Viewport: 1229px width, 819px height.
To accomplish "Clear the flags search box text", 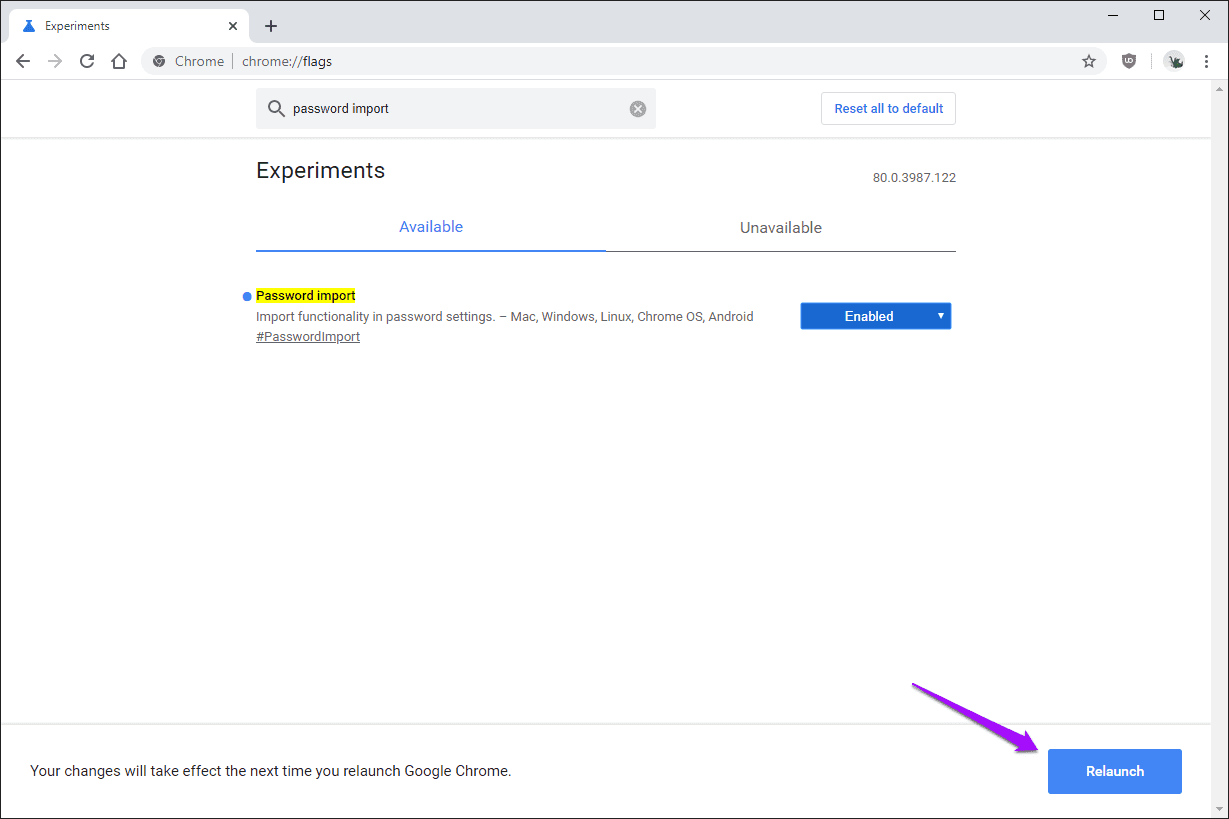I will [x=638, y=109].
